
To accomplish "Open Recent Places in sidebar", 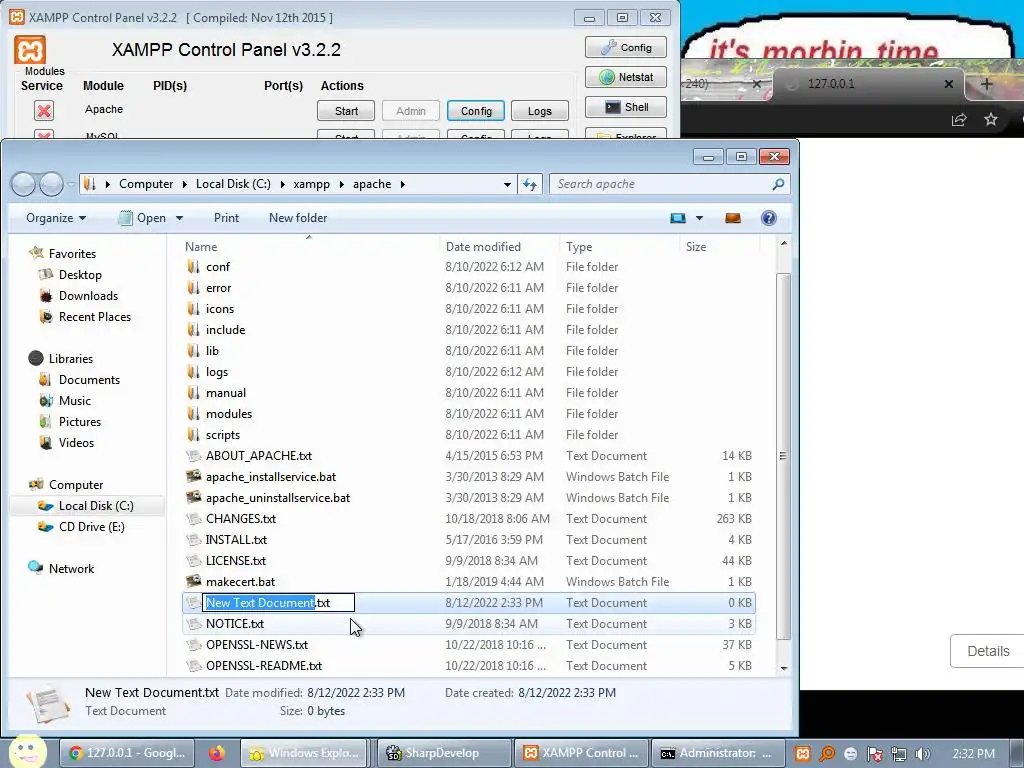I will click(95, 317).
